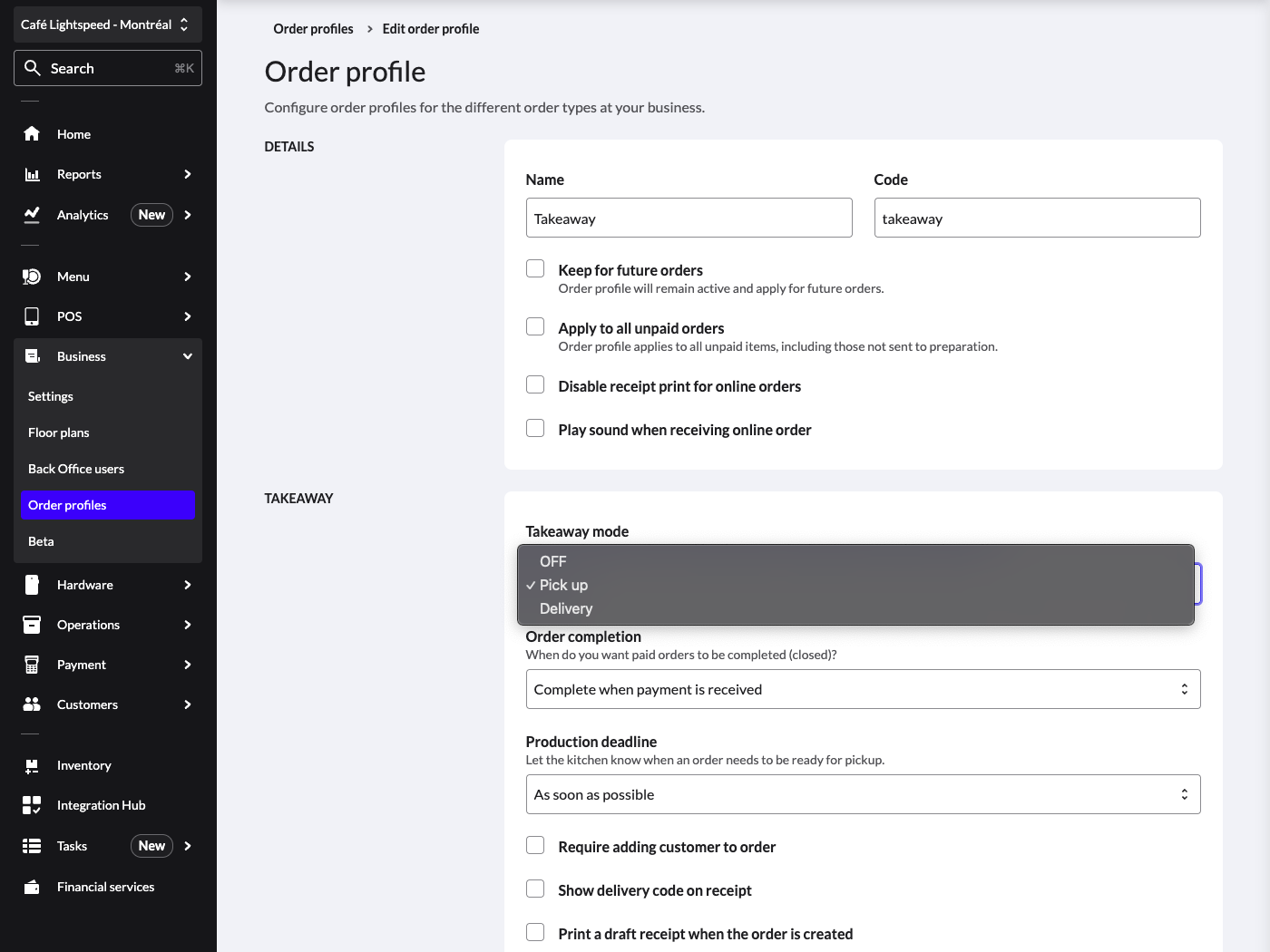Open the Order completion dropdown
Image resolution: width=1270 pixels, height=952 pixels.
[x=863, y=689]
